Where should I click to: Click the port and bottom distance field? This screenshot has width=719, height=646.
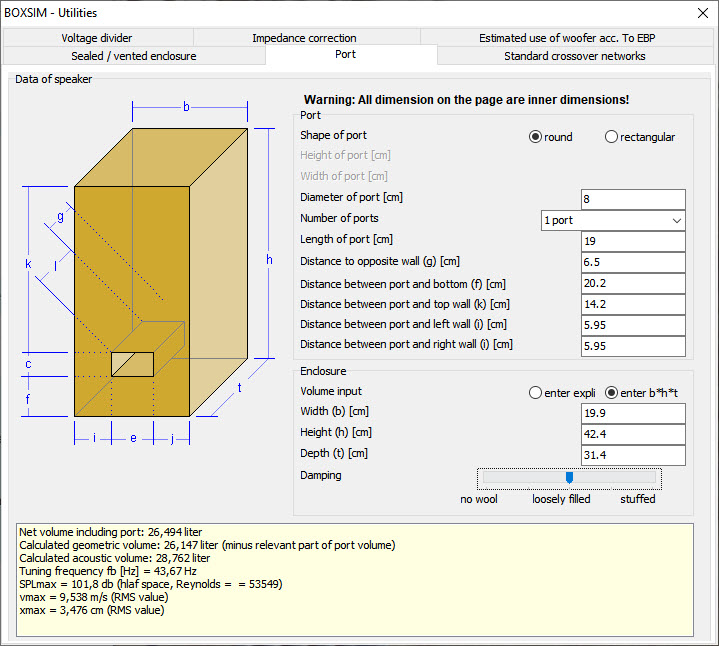point(633,284)
